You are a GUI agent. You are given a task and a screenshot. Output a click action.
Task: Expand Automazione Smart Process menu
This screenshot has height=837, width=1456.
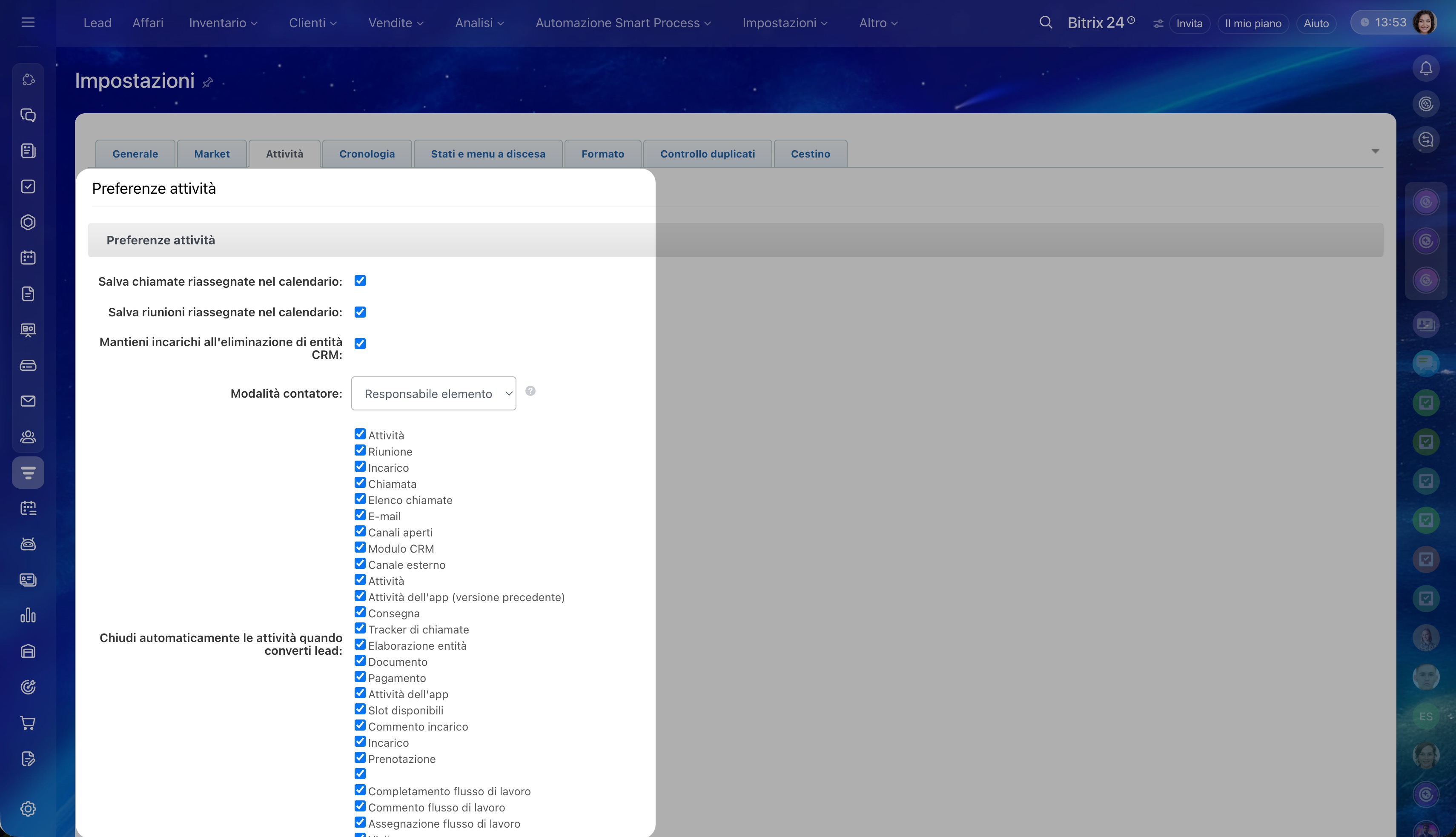(x=623, y=23)
